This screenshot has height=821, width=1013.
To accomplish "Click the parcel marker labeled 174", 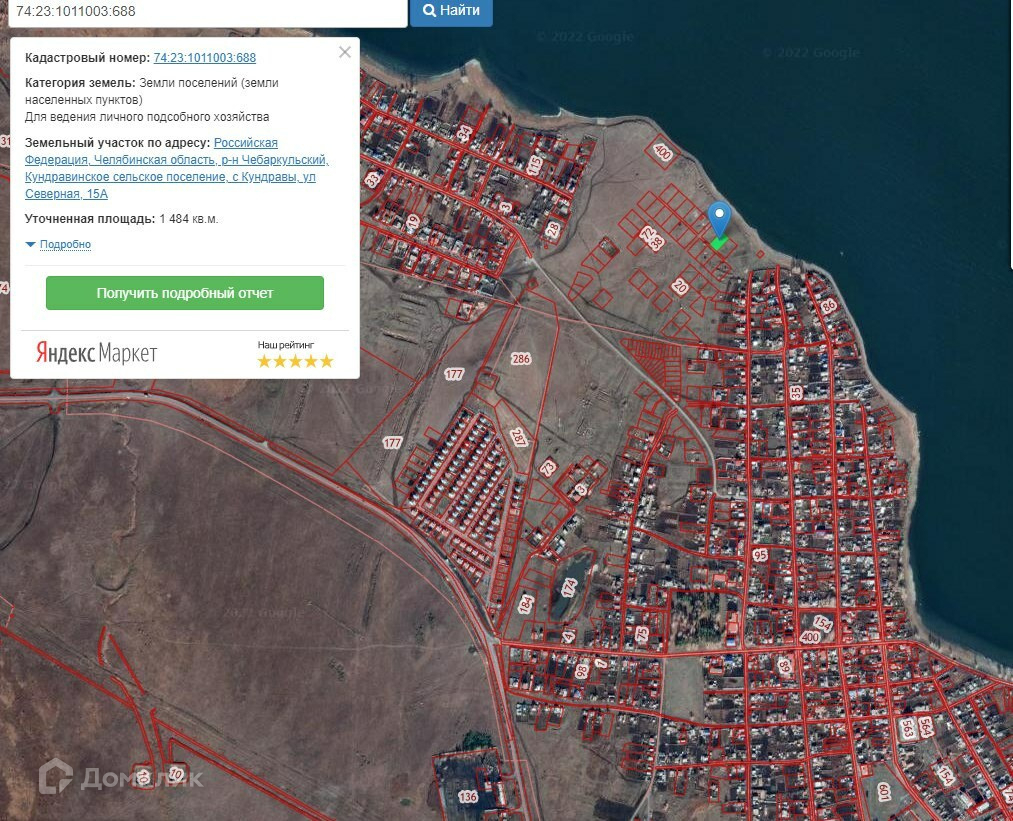I will [x=569, y=588].
